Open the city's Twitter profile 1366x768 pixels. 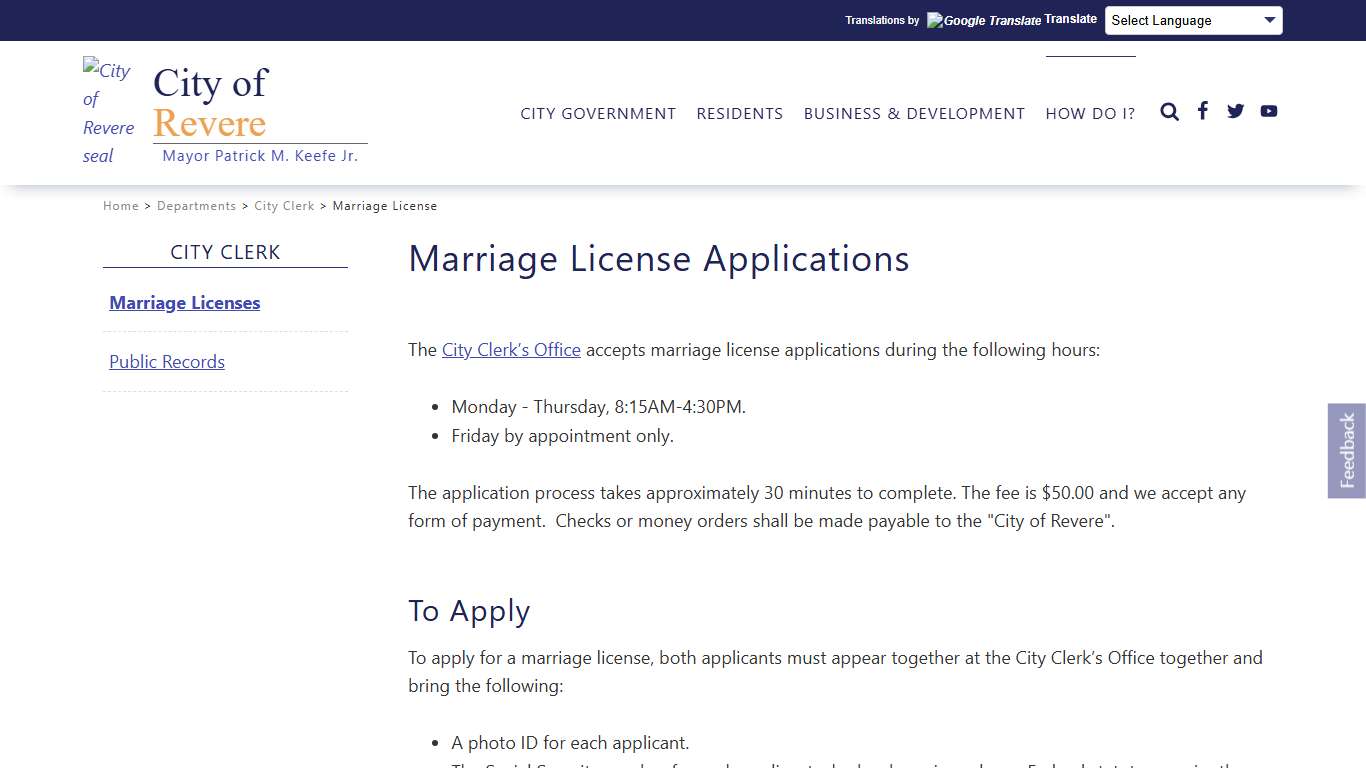[x=1235, y=111]
